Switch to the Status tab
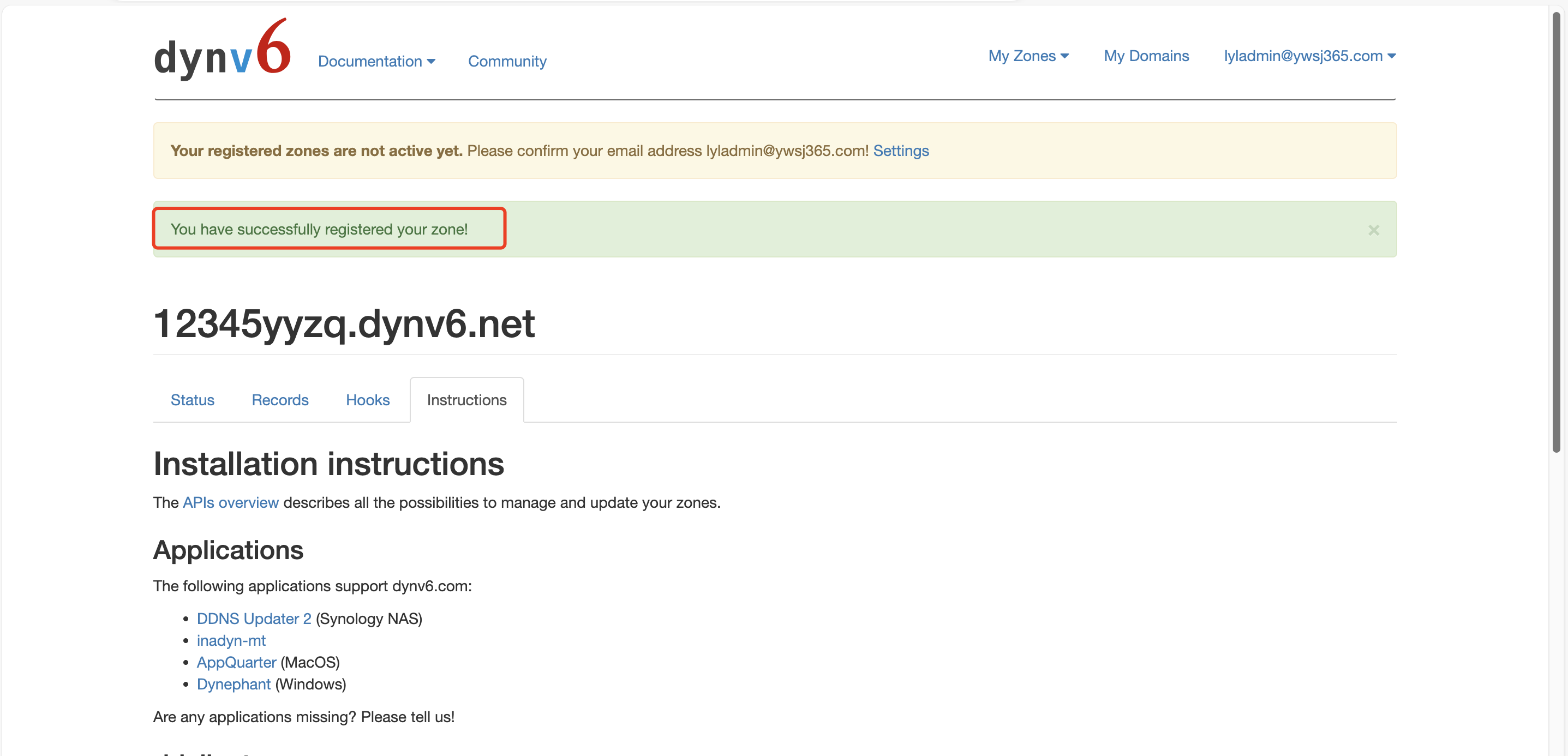Screen dimensions: 1568x756 coord(193,400)
